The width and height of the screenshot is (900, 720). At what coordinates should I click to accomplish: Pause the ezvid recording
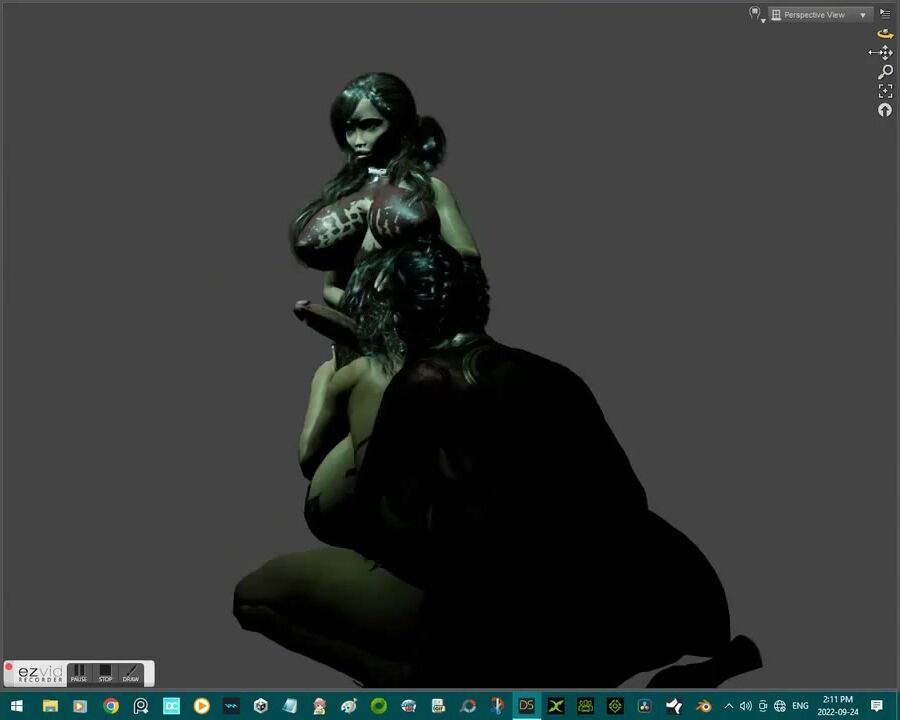79,673
